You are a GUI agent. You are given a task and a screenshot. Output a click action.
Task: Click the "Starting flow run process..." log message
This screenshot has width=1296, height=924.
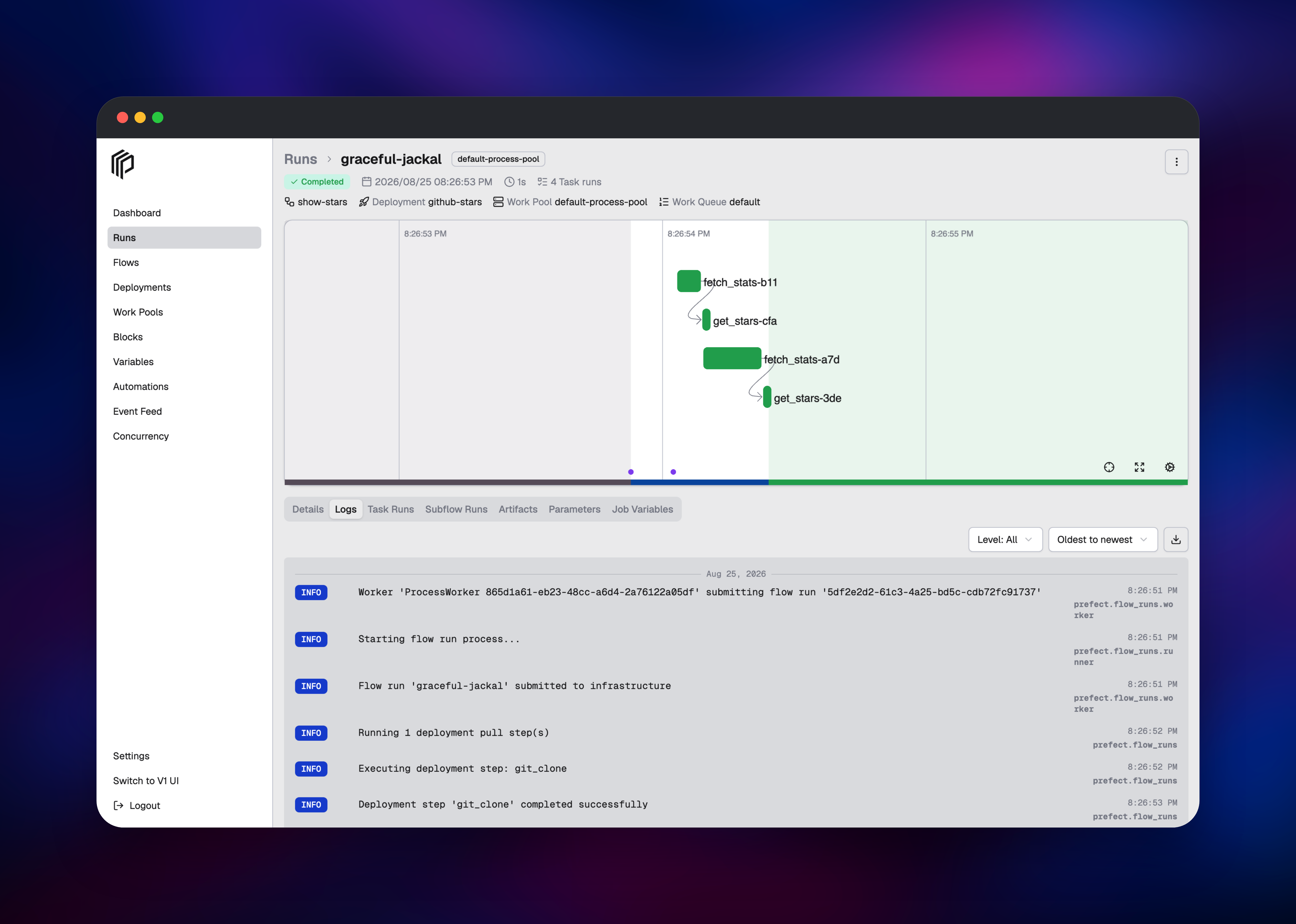pyautogui.click(x=439, y=639)
